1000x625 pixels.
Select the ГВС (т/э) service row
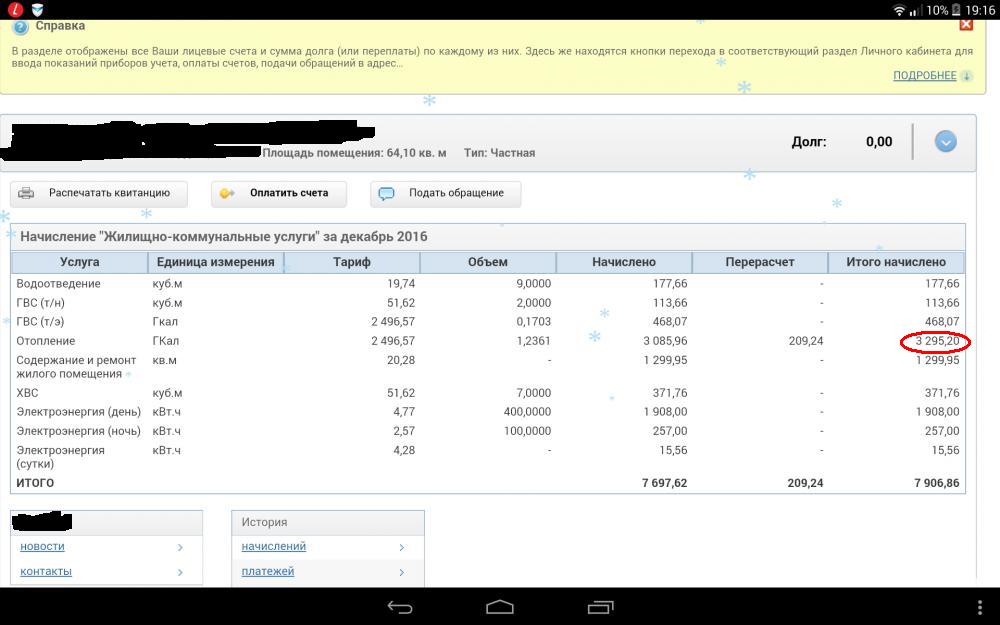point(488,322)
